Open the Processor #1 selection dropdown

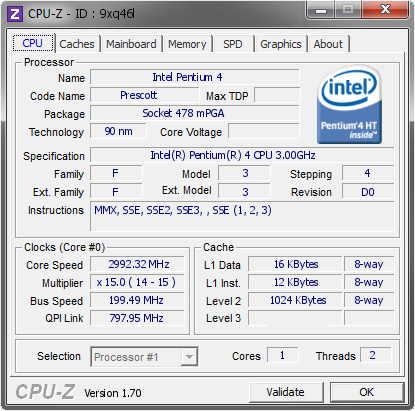coord(144,357)
